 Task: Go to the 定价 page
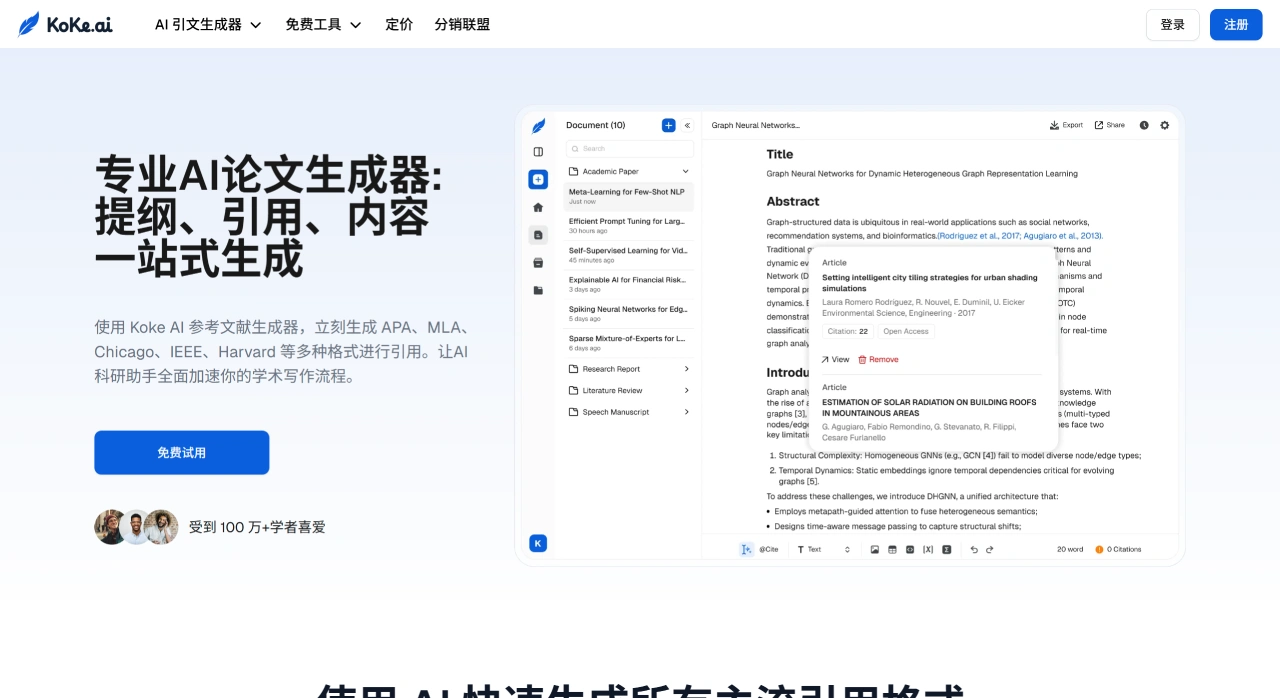coord(399,24)
